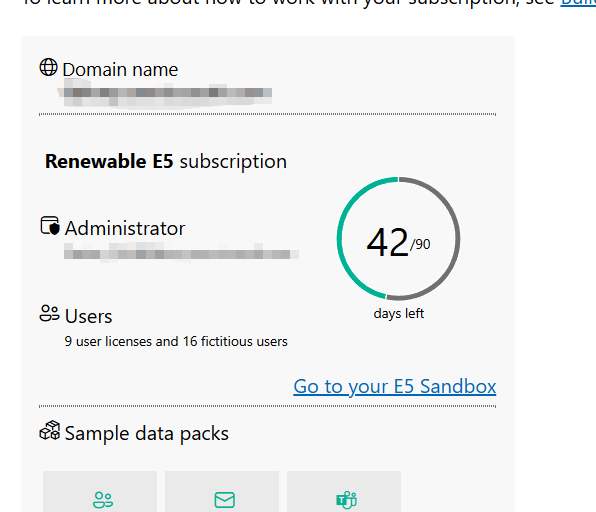Open the users sample data pack tile
The image size is (596, 512).
coord(100,491)
